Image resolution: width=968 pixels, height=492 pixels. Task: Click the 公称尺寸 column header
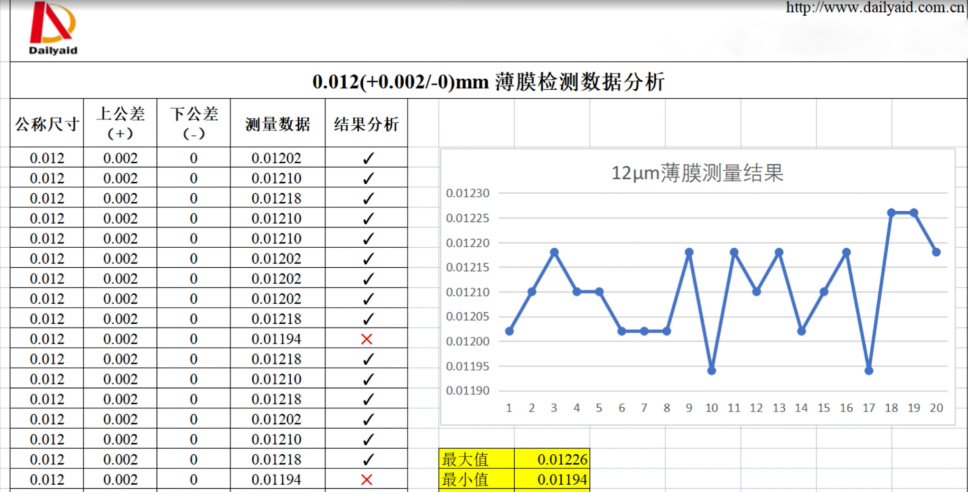click(x=47, y=124)
